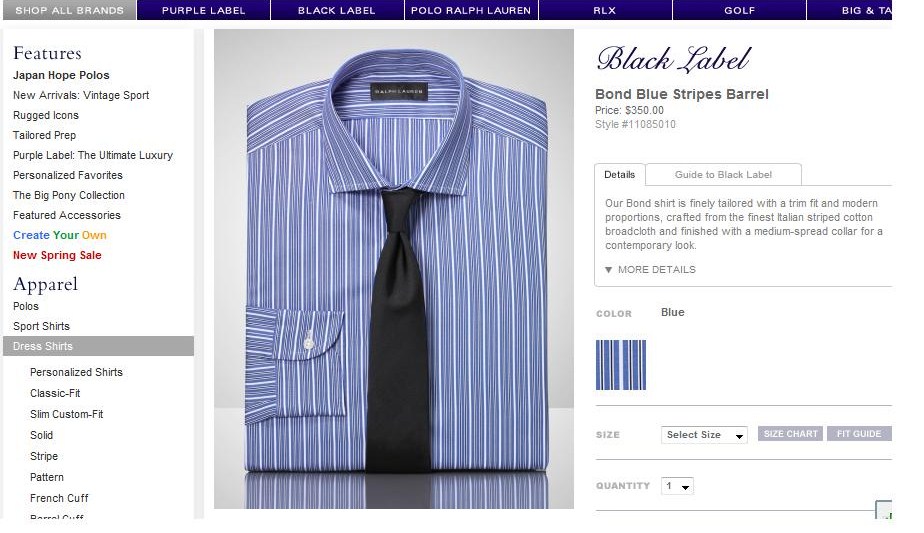Visit the New Spring Sale link

click(x=57, y=255)
